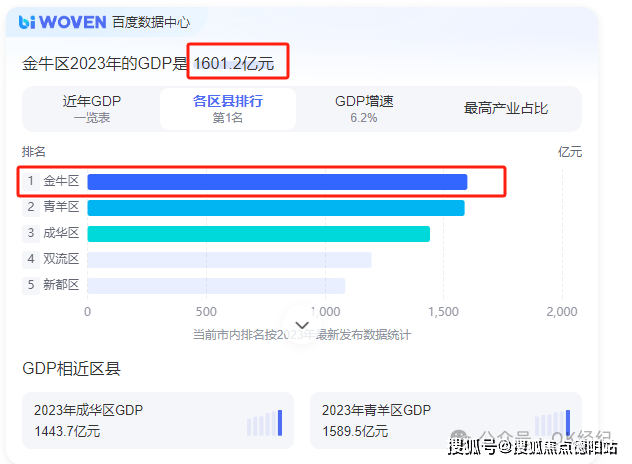Click the GDP相近区县 heading
The width and height of the screenshot is (632, 464).
71,368
